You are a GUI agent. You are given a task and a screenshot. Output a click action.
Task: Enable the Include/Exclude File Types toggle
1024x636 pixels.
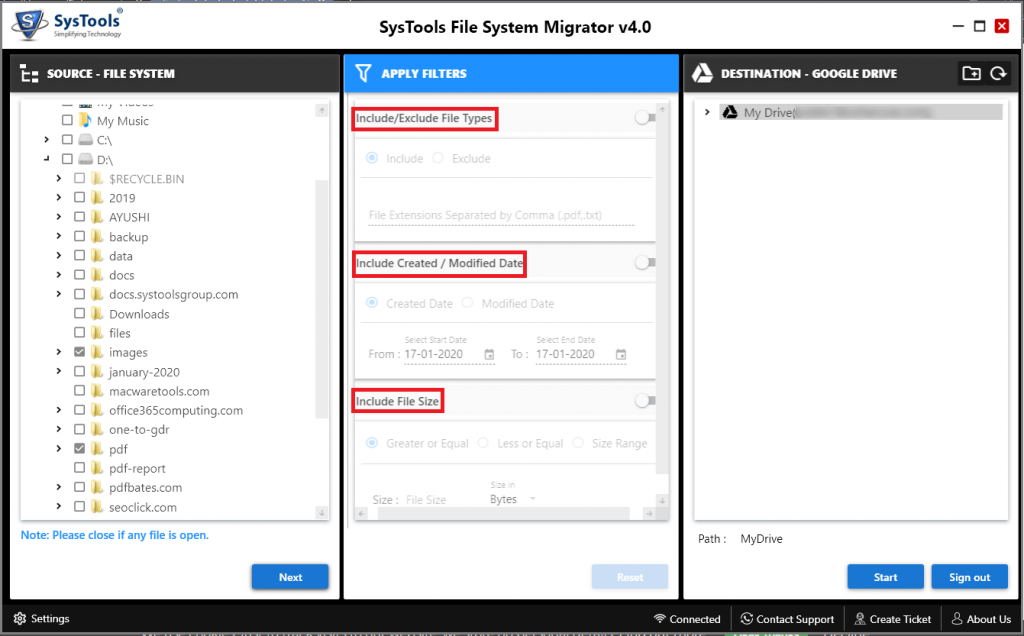tap(645, 118)
